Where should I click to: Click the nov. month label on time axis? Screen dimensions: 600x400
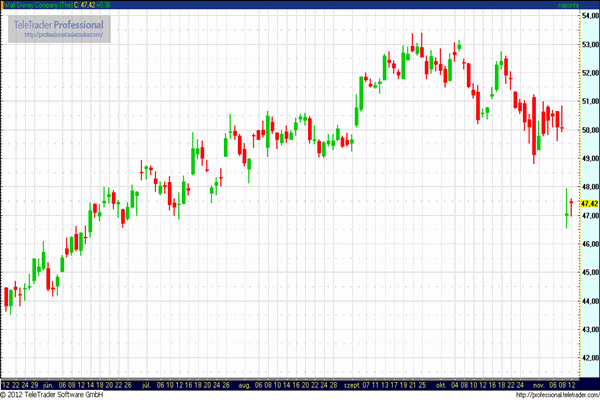[538, 385]
